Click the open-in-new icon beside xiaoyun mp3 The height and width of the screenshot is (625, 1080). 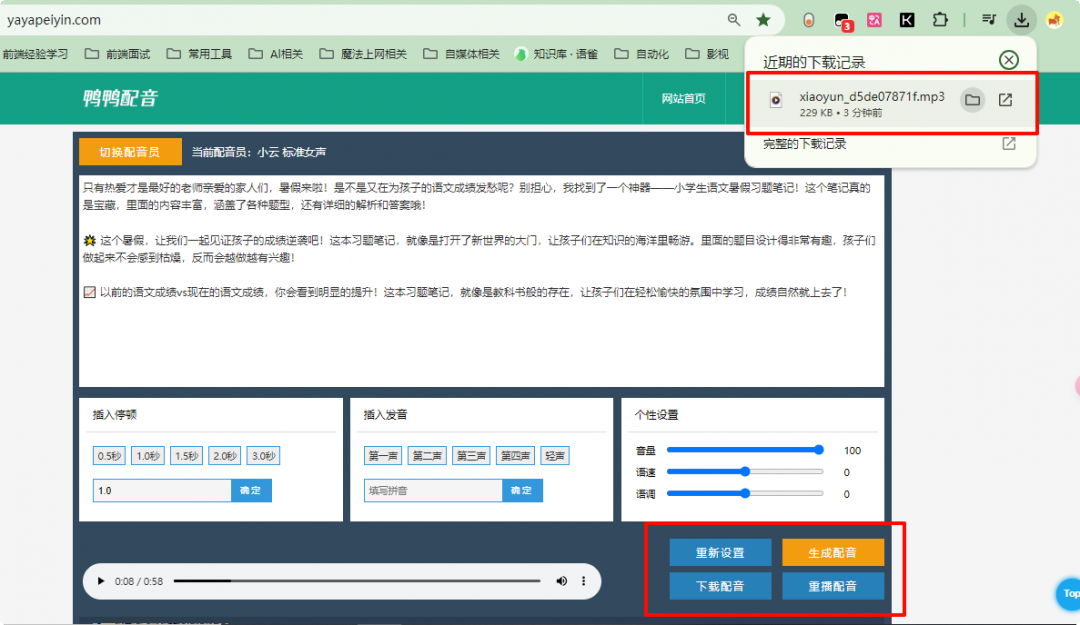[1005, 100]
